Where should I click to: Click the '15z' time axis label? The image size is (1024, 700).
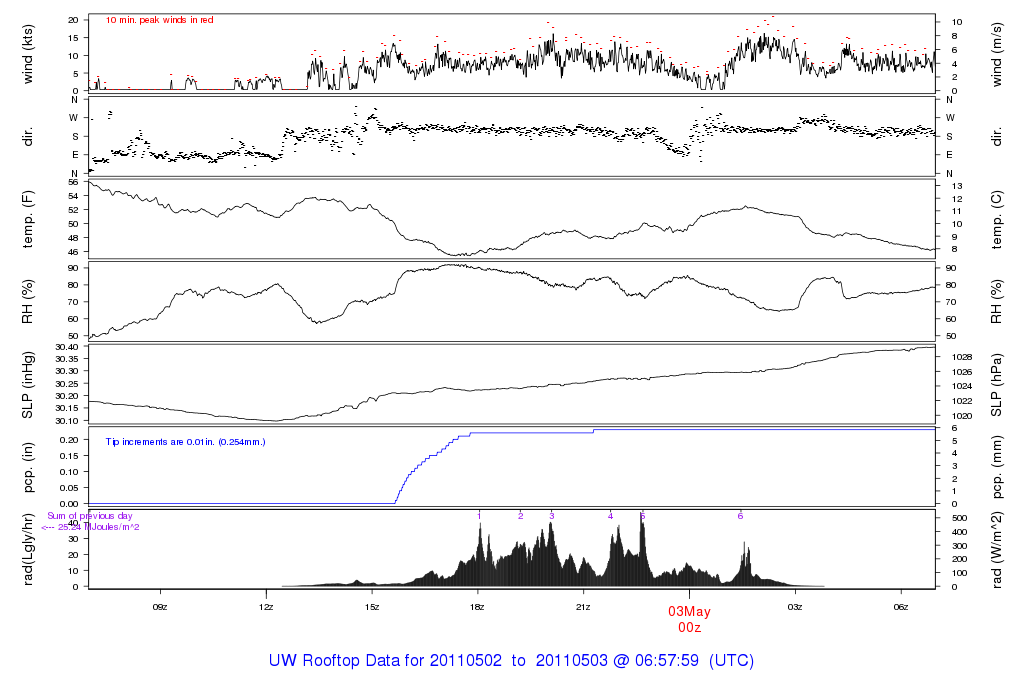coord(372,607)
